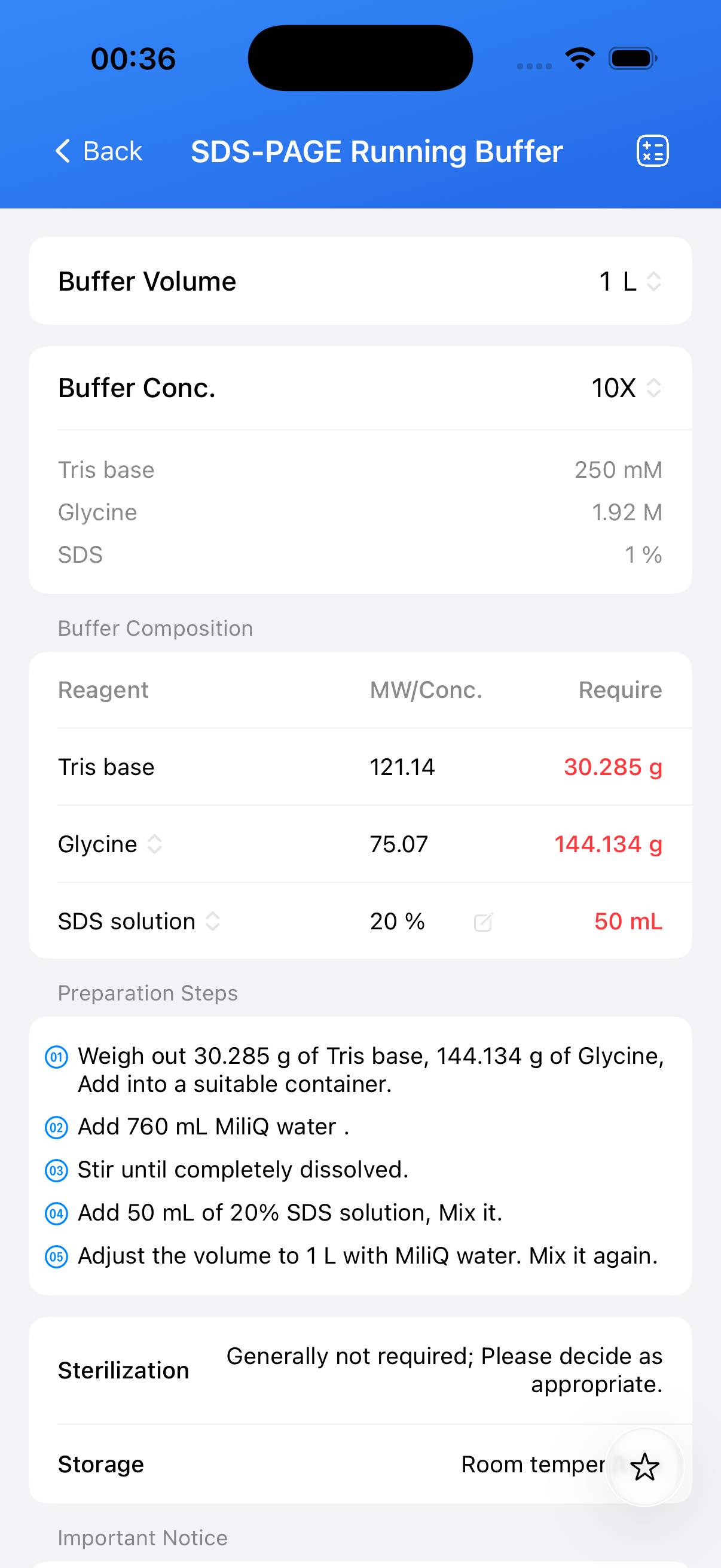Tap the 50 mL SDS requirement
Viewport: 721px width, 1568px height.
(628, 922)
